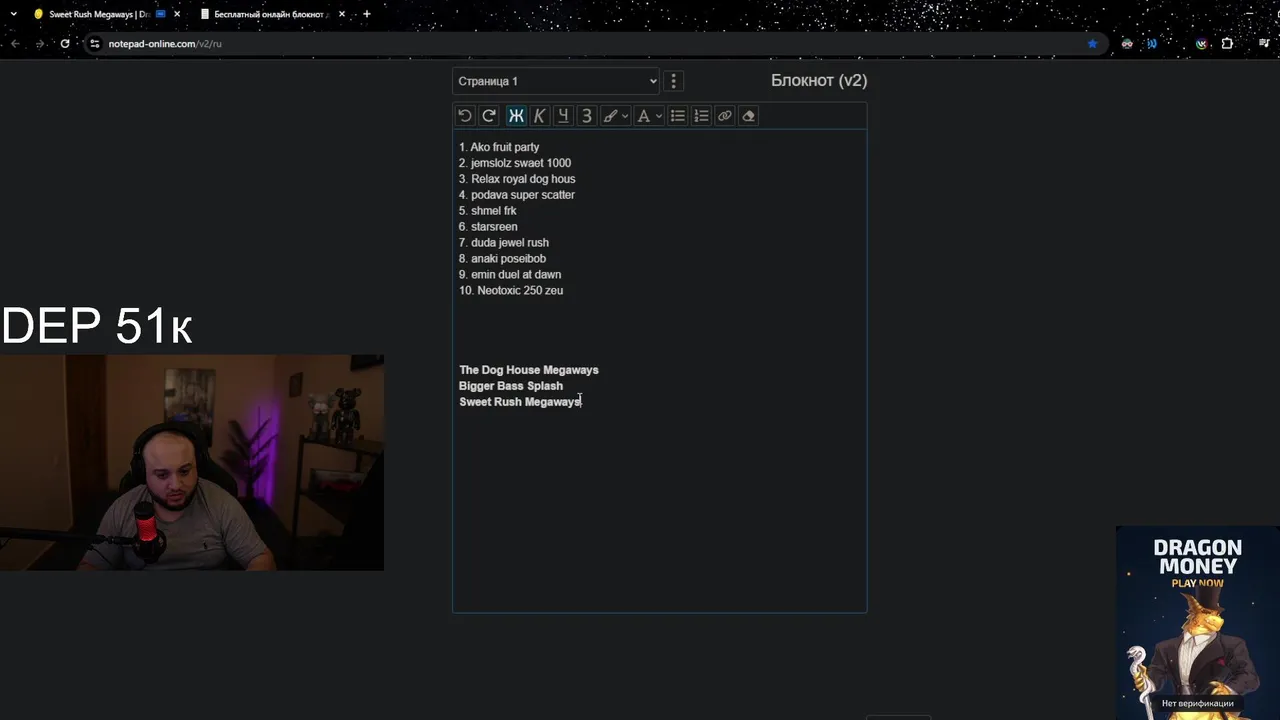
Task: Click line "8. anaki poseibob"
Action: coord(502,259)
